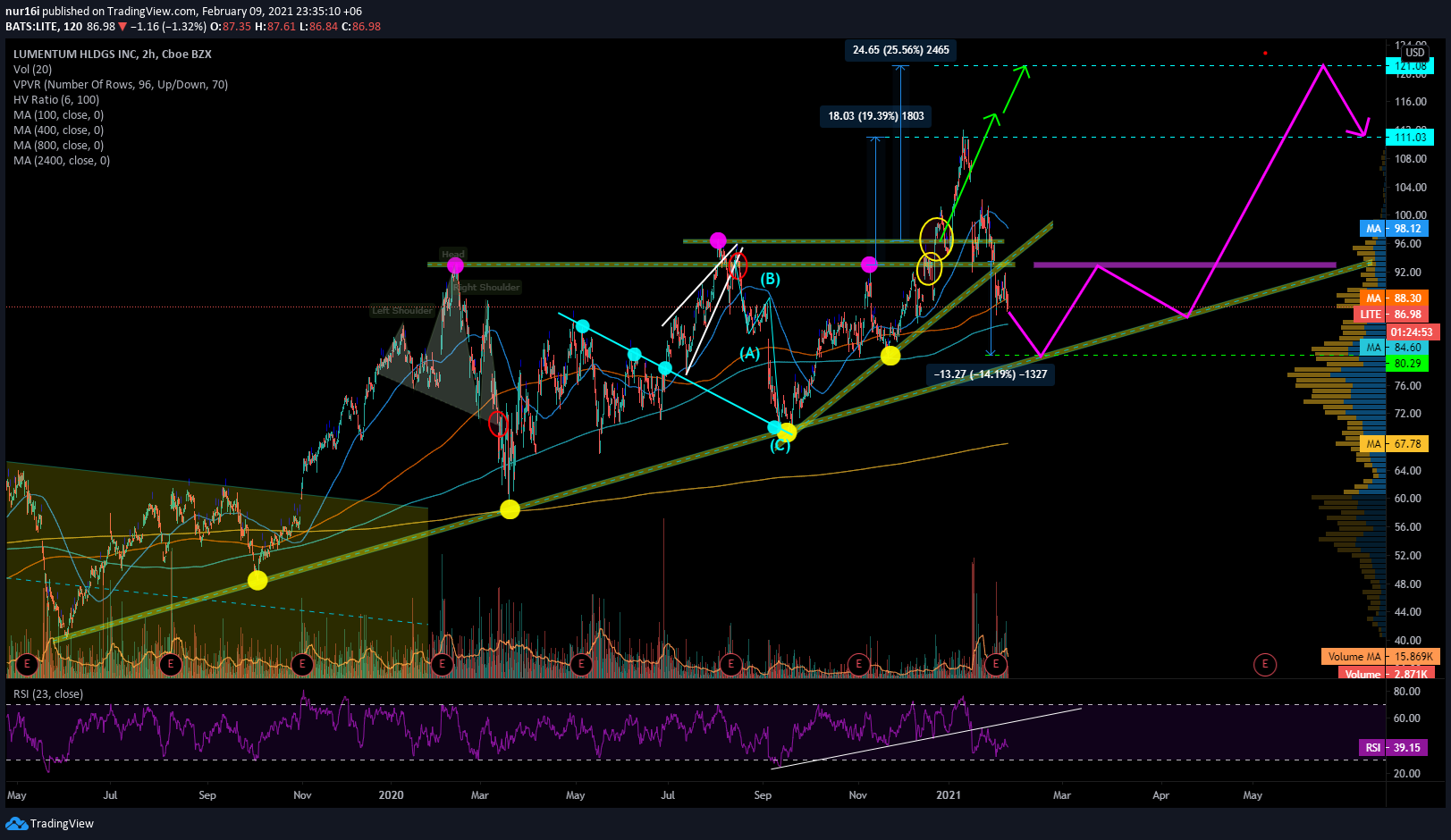Select the Right Shoulder pattern label
The height and width of the screenshot is (840, 1451).
coord(487,288)
